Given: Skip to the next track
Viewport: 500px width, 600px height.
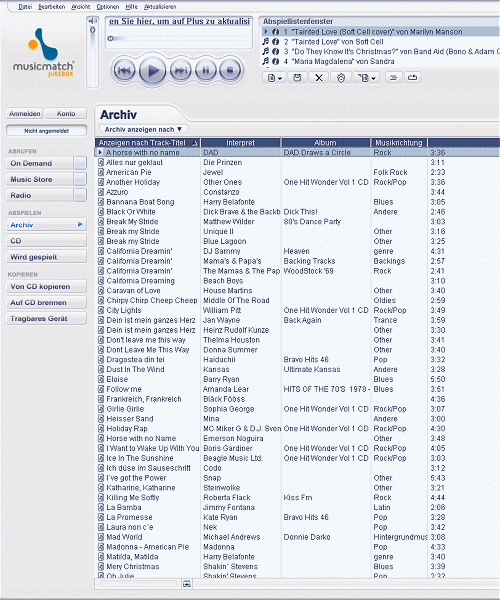Looking at the screenshot, I should point(181,70).
